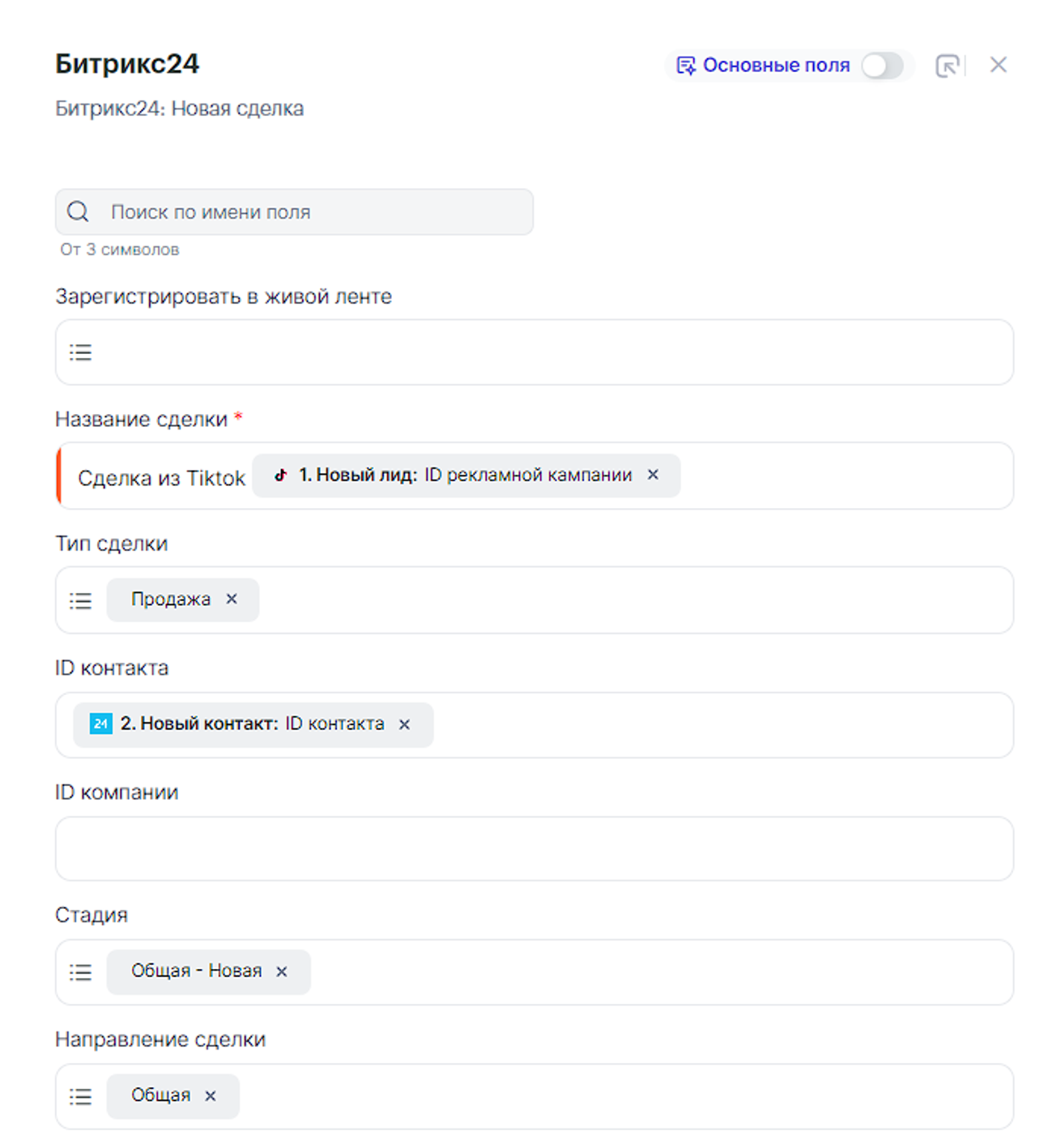1061x1148 pixels.
Task: Open the Тип сделки list icon
Action: pyautogui.click(x=81, y=600)
